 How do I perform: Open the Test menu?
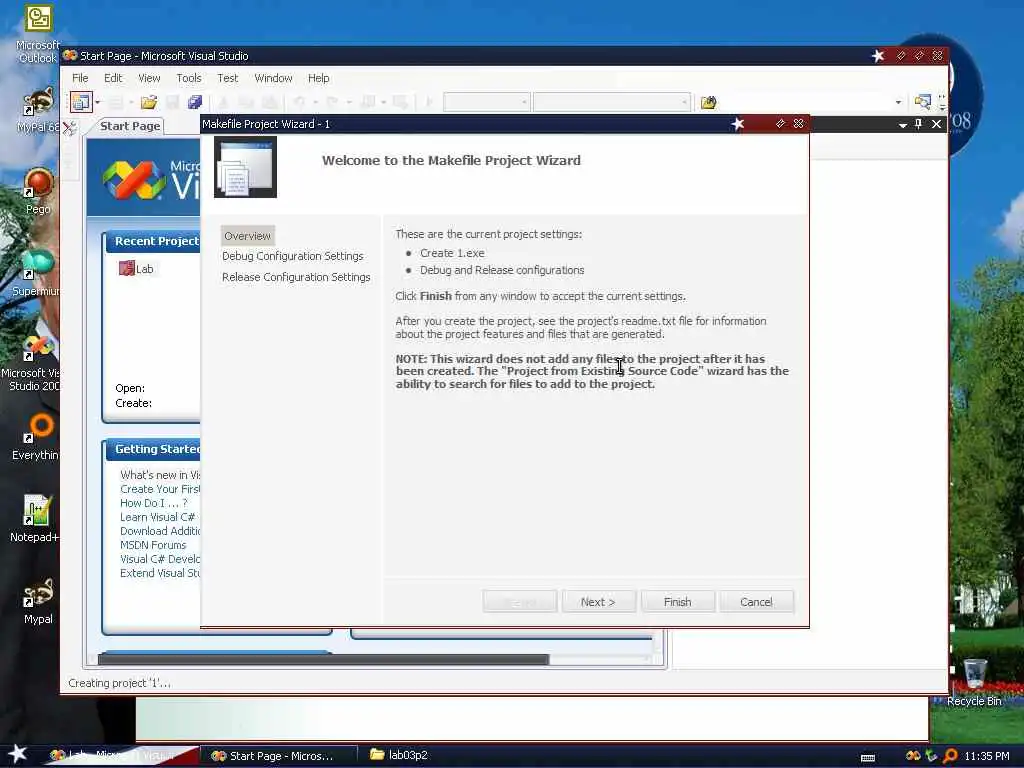[227, 78]
